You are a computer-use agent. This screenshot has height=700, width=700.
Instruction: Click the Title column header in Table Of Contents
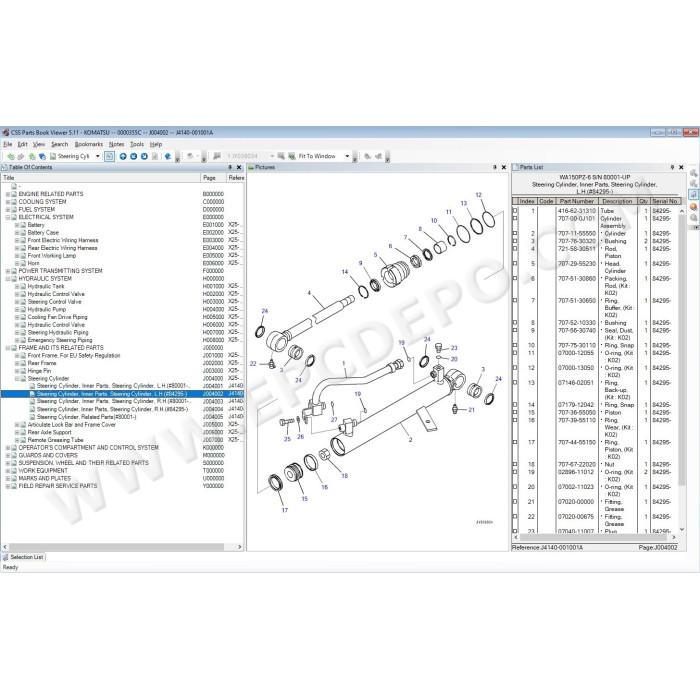tap(101, 178)
